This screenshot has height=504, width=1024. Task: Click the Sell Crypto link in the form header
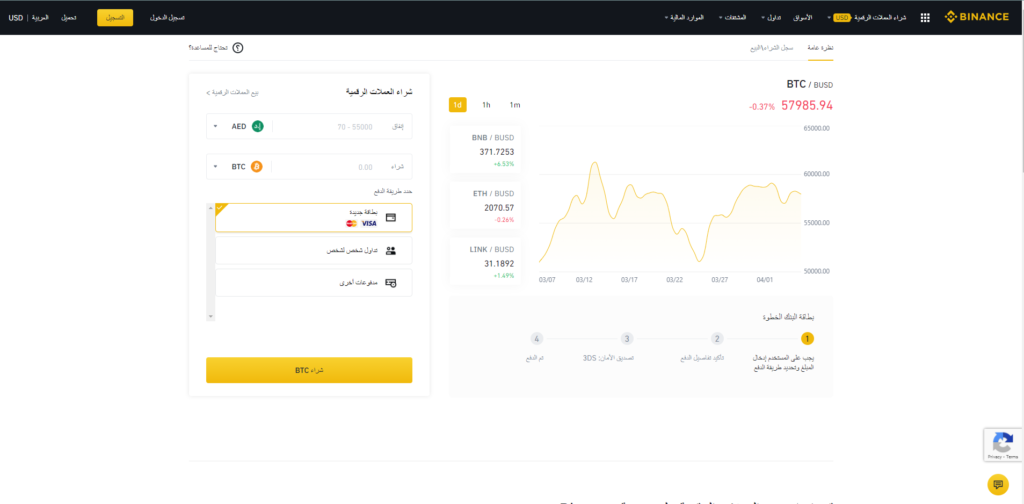(233, 93)
